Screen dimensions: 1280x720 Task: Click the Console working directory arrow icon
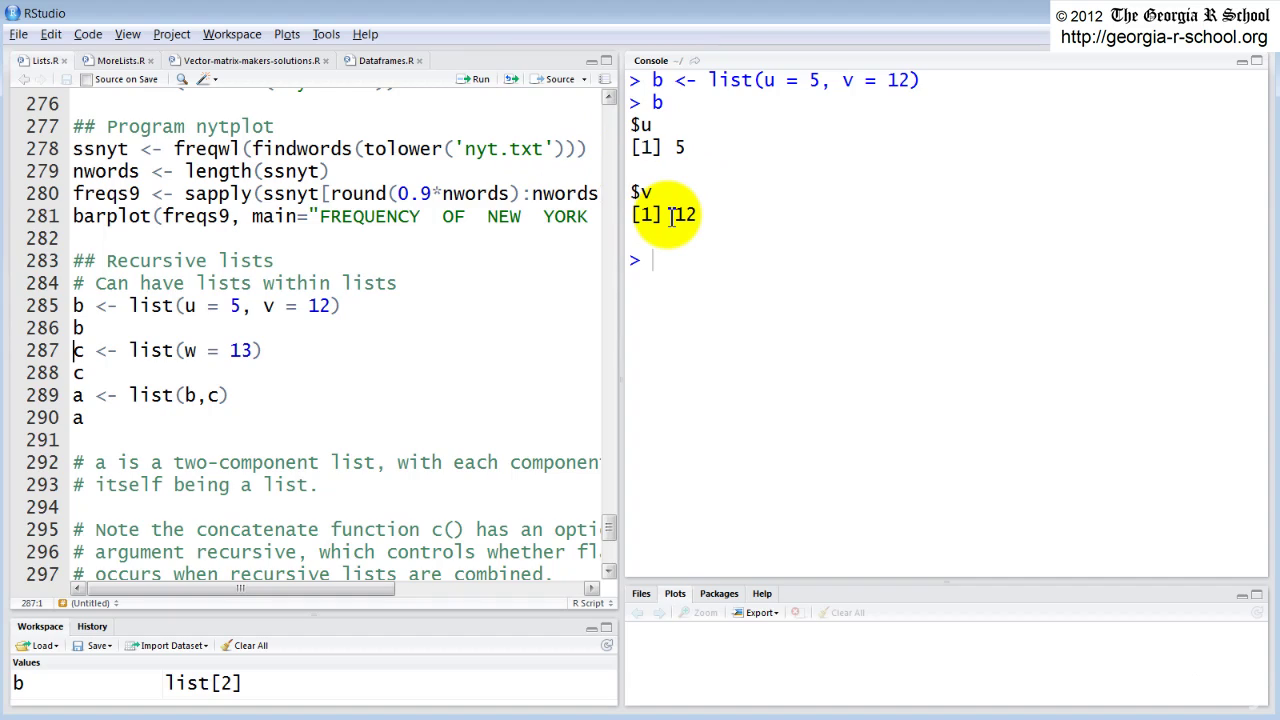point(695,61)
